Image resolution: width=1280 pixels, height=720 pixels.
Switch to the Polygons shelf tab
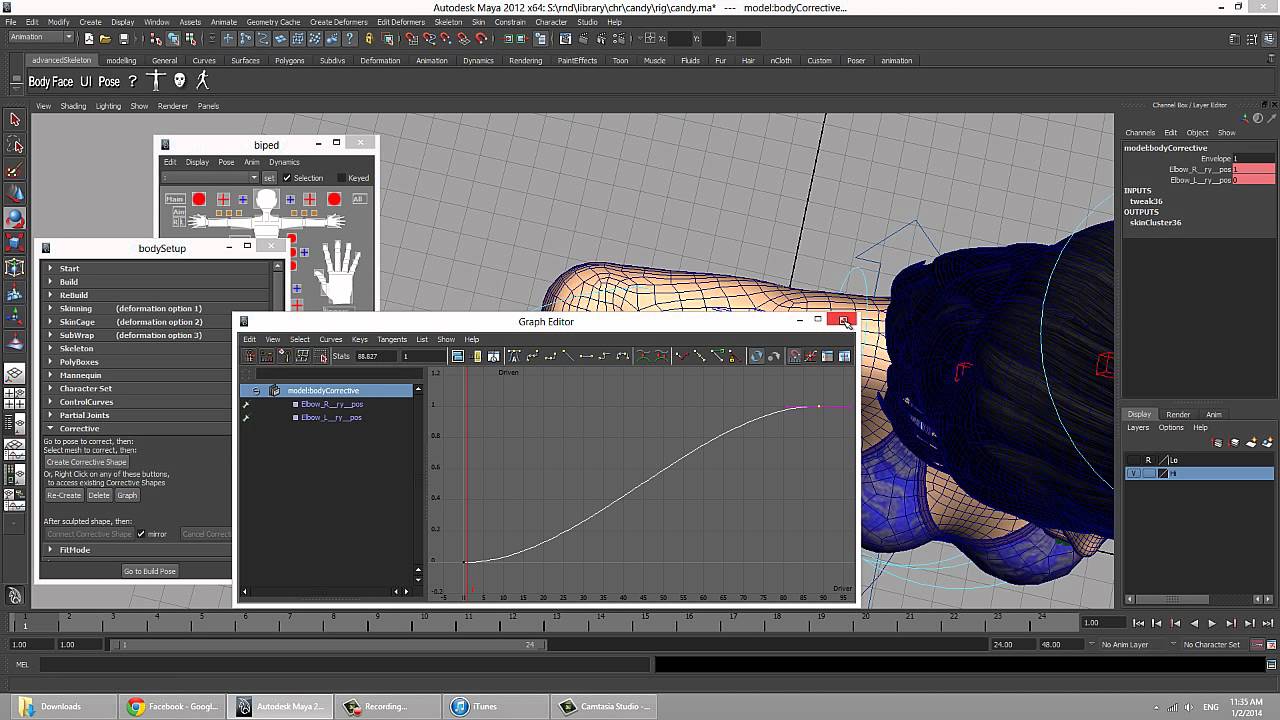290,60
